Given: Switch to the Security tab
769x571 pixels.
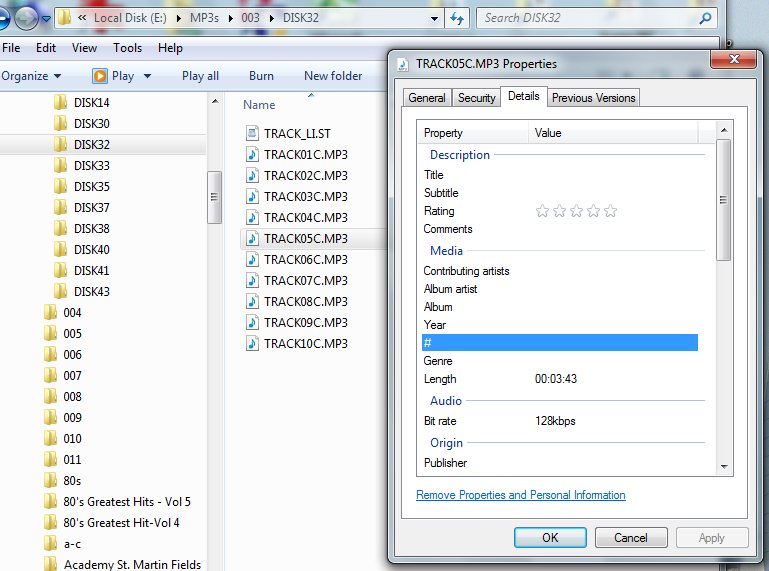Looking at the screenshot, I should [x=476, y=97].
